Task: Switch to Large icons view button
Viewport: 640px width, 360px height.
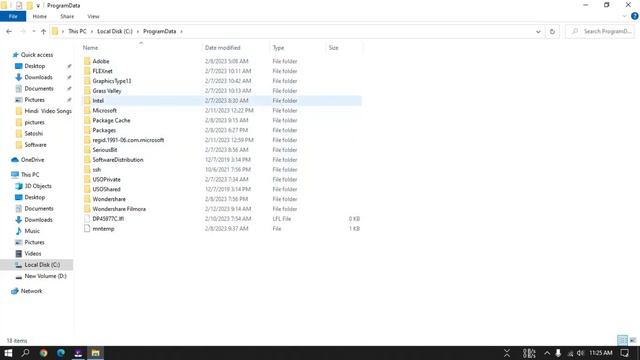Action: pyautogui.click(x=633, y=340)
